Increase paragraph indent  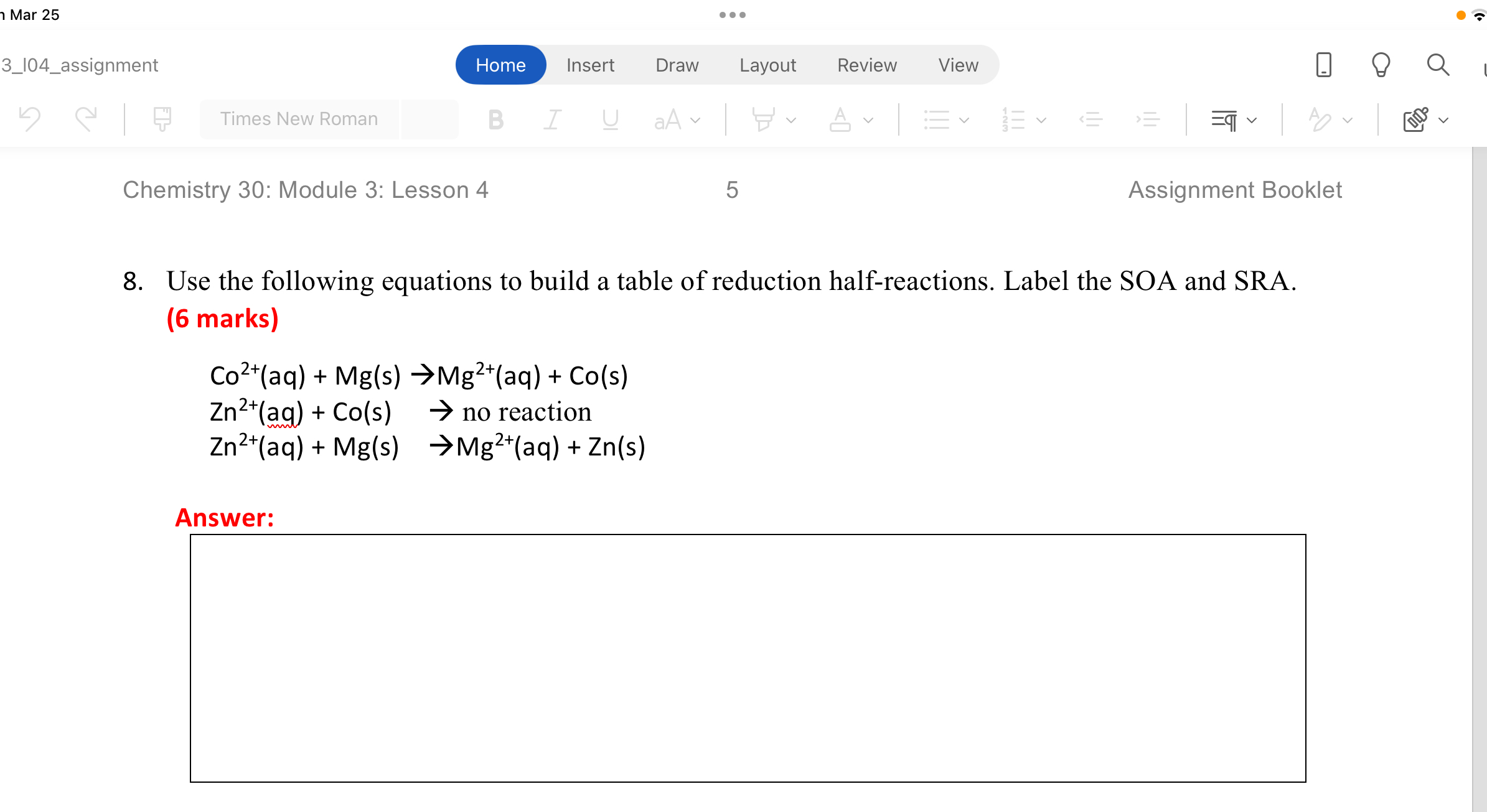[1148, 119]
